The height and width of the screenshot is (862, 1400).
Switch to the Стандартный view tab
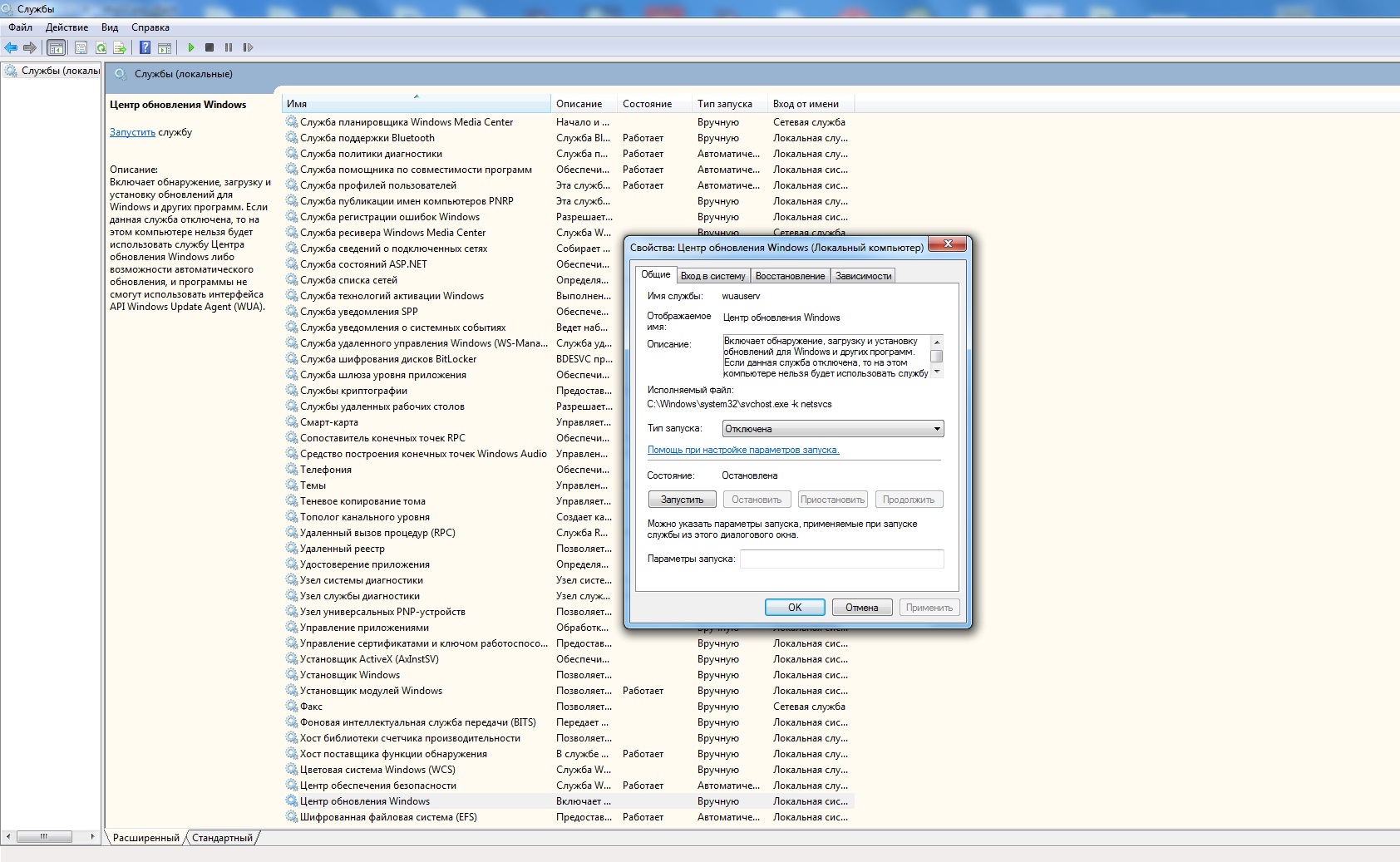222,838
